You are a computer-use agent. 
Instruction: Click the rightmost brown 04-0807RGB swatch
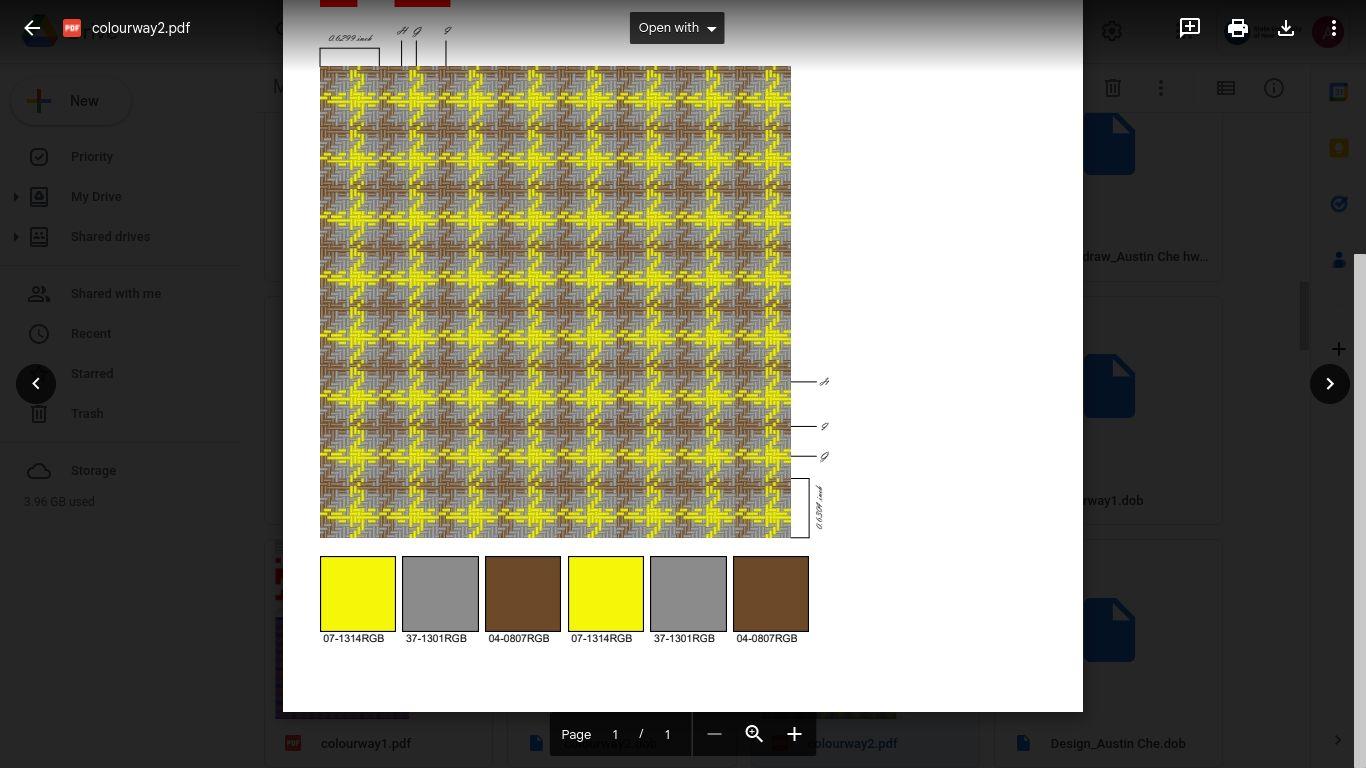click(771, 594)
